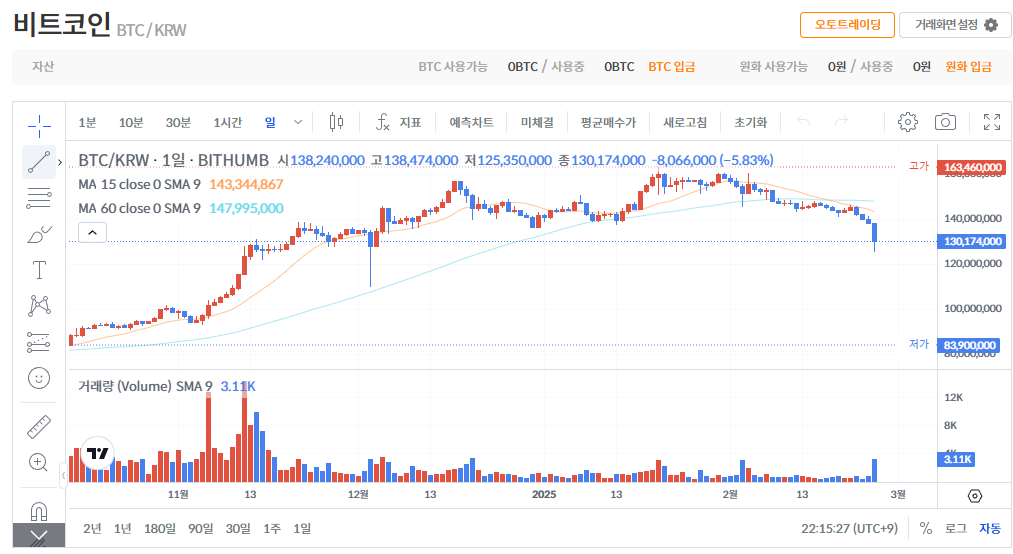Enter fullscreen chart mode
The width and height of the screenshot is (1013, 554).
pos(992,121)
